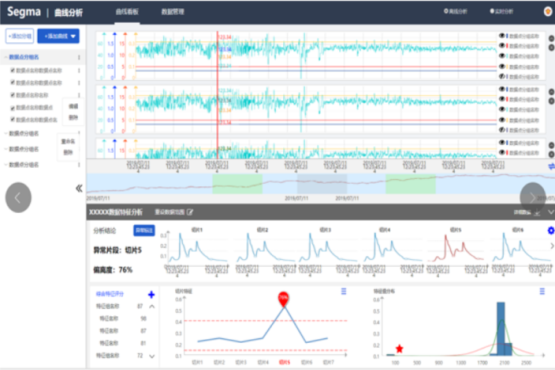555x370 pixels.
Task: Uncheck the third data point checkbox in sidebar
Action: tap(12, 95)
